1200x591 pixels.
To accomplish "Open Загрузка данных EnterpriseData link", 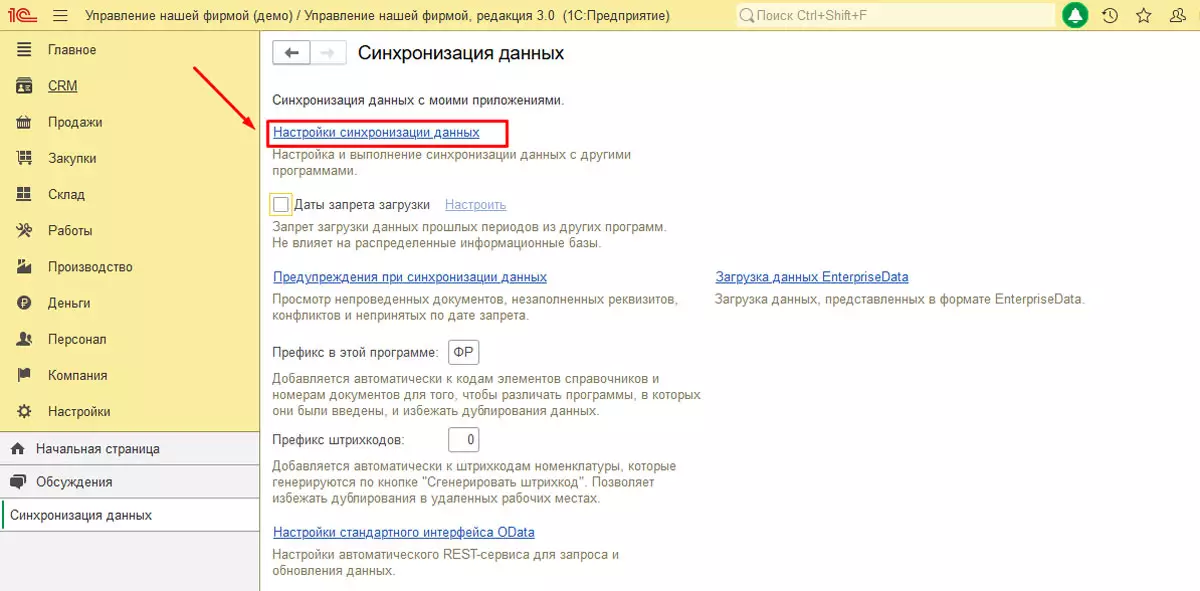I will point(812,277).
